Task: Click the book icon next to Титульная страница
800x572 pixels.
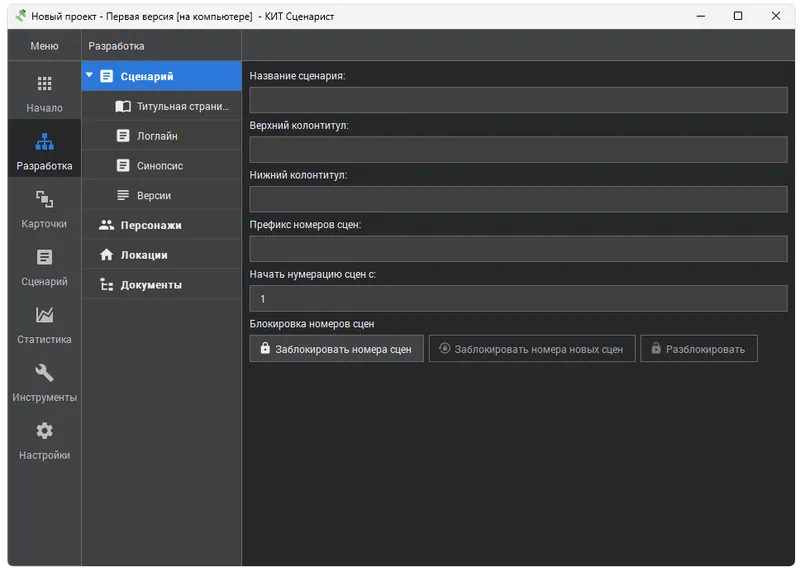Action: pyautogui.click(x=122, y=106)
